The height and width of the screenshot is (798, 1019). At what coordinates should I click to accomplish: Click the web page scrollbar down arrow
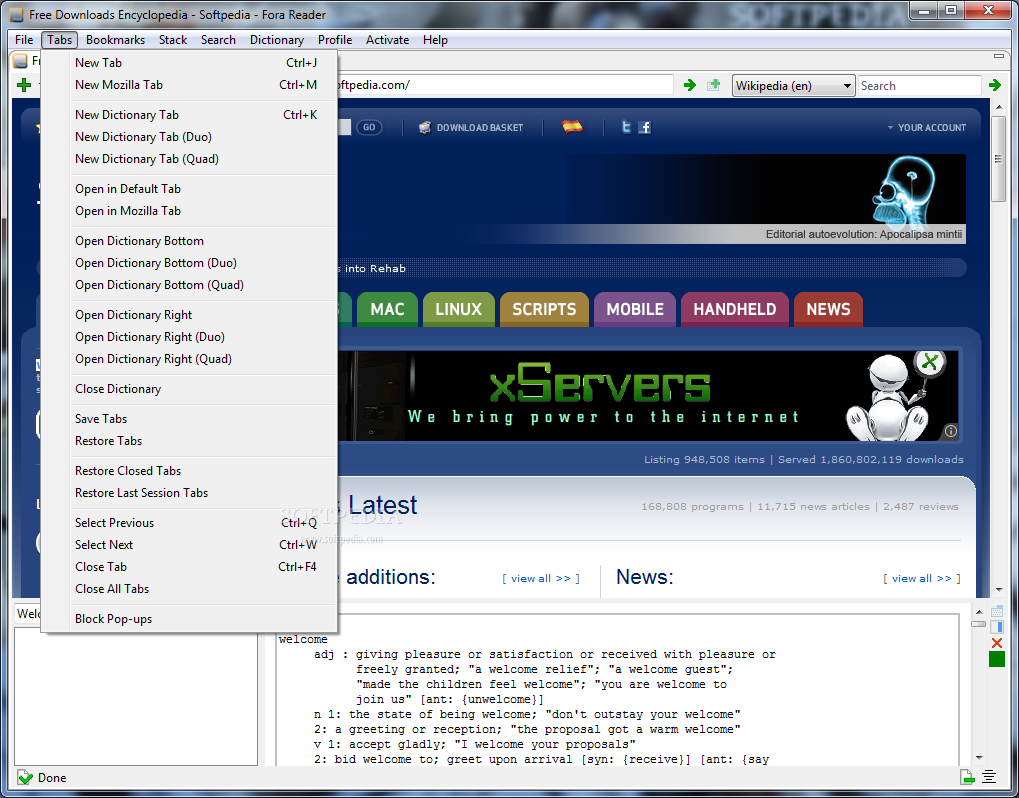coord(999,589)
